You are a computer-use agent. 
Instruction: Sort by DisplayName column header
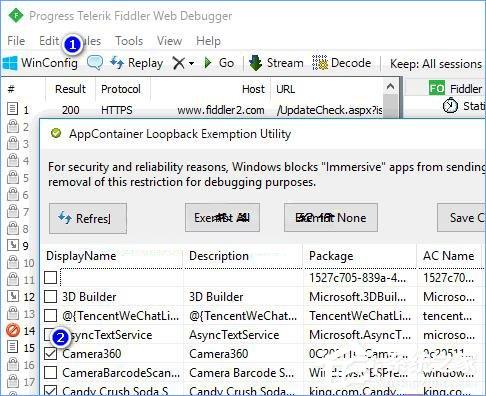(113, 256)
